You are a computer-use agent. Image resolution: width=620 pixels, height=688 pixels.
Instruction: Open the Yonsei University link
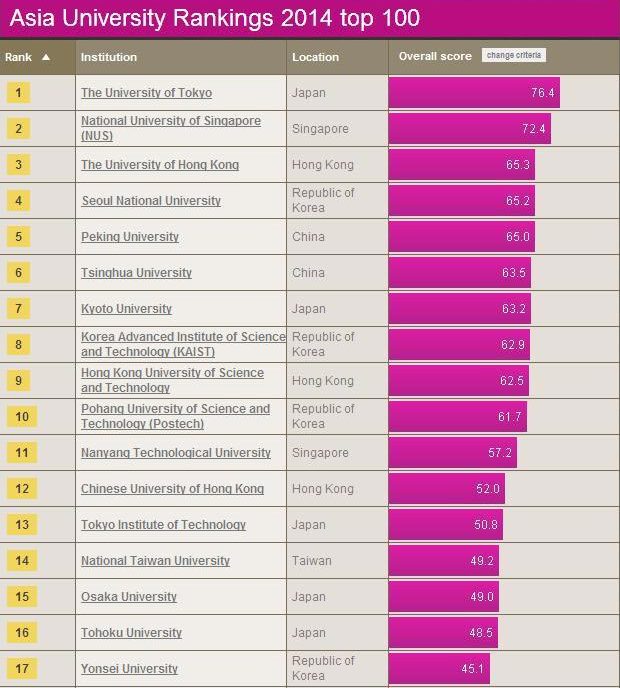[x=129, y=669]
